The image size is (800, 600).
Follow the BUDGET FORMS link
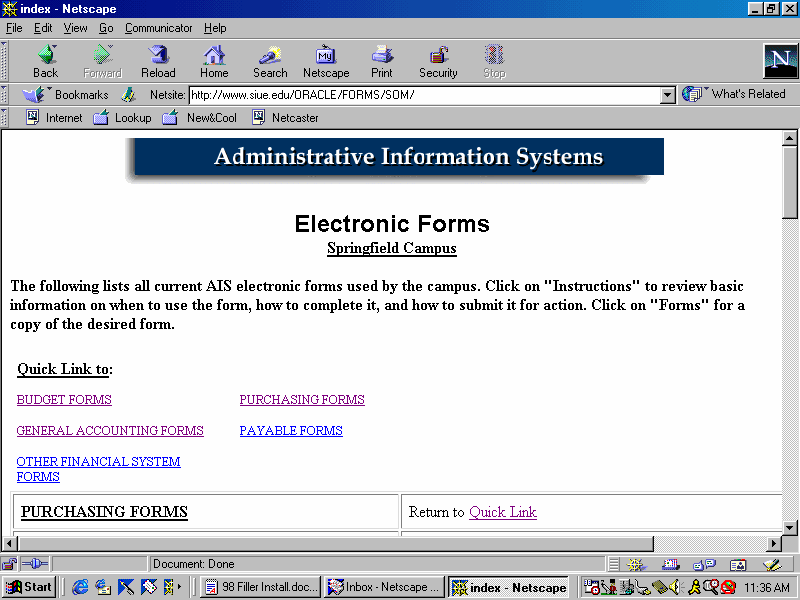click(64, 400)
